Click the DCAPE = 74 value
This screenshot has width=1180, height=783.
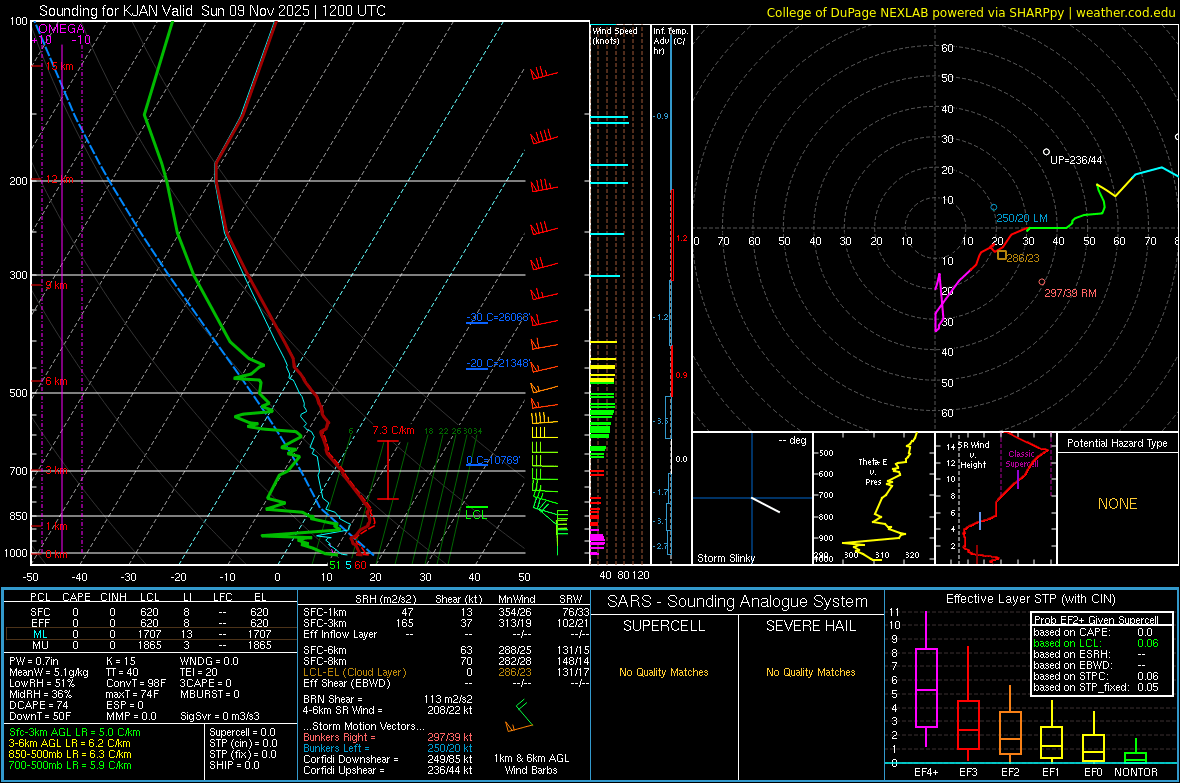[38, 705]
